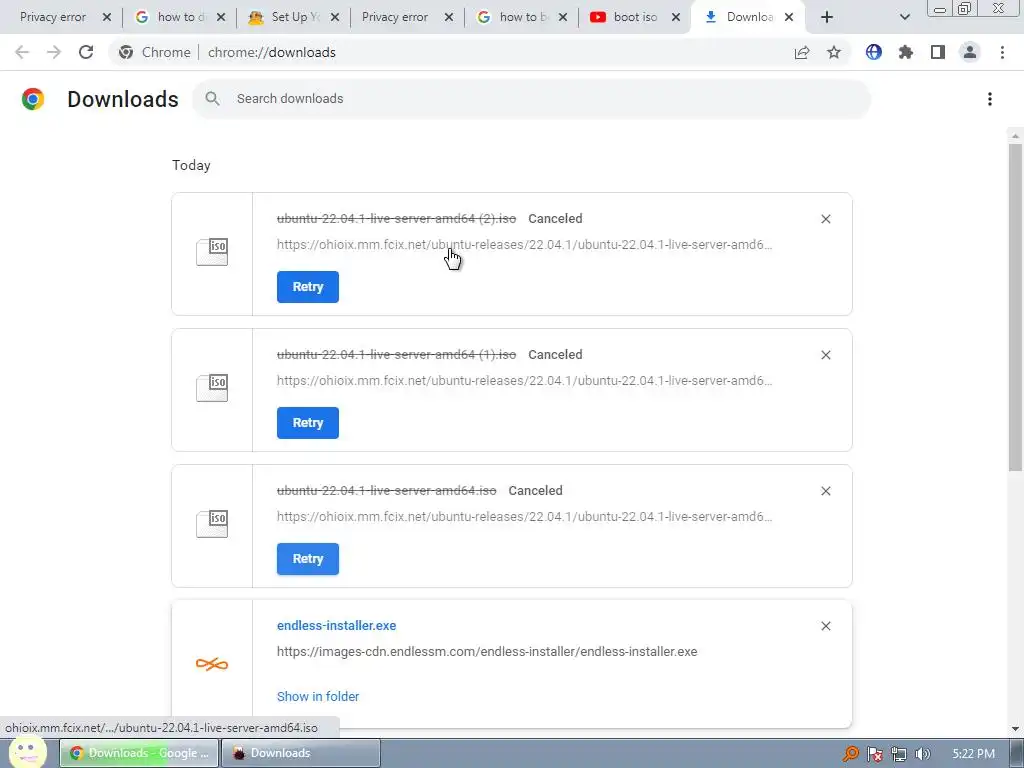The width and height of the screenshot is (1024, 768).
Task: Retry downloading ubuntu amd64 (2).iso
Action: point(308,287)
